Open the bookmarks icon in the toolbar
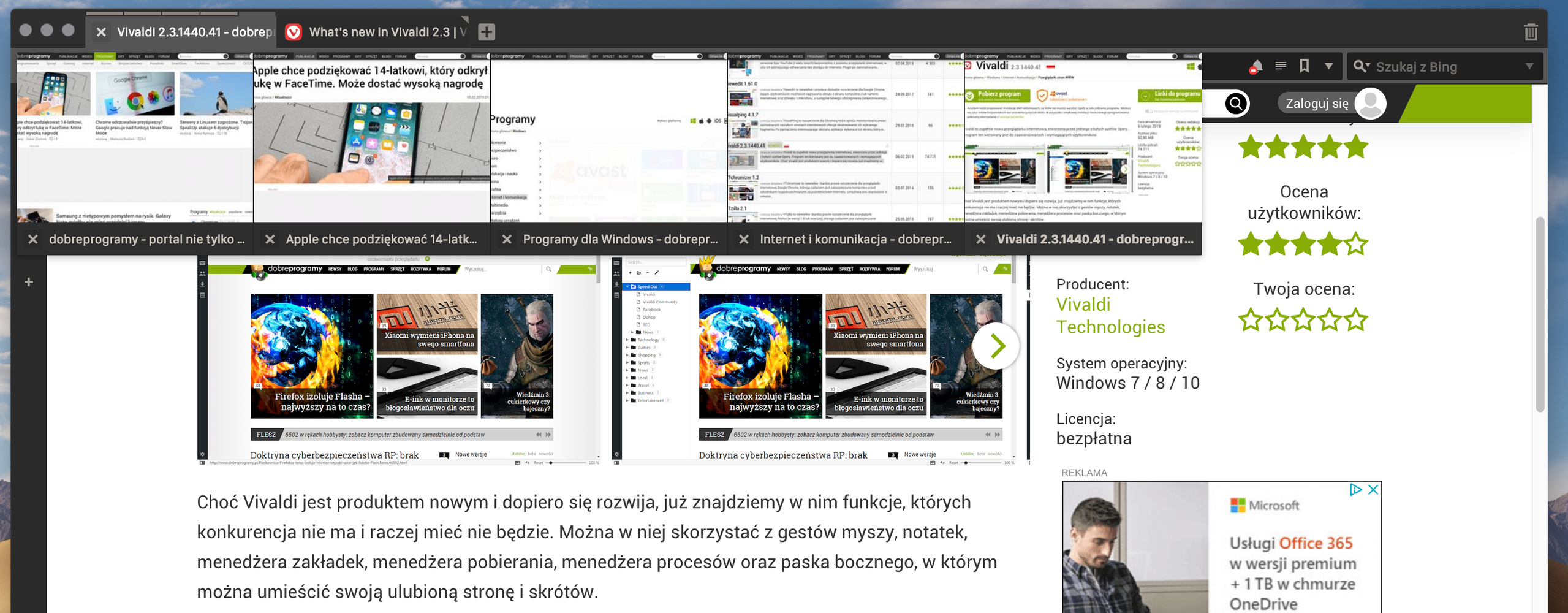The height and width of the screenshot is (613, 1568). pos(1304,66)
